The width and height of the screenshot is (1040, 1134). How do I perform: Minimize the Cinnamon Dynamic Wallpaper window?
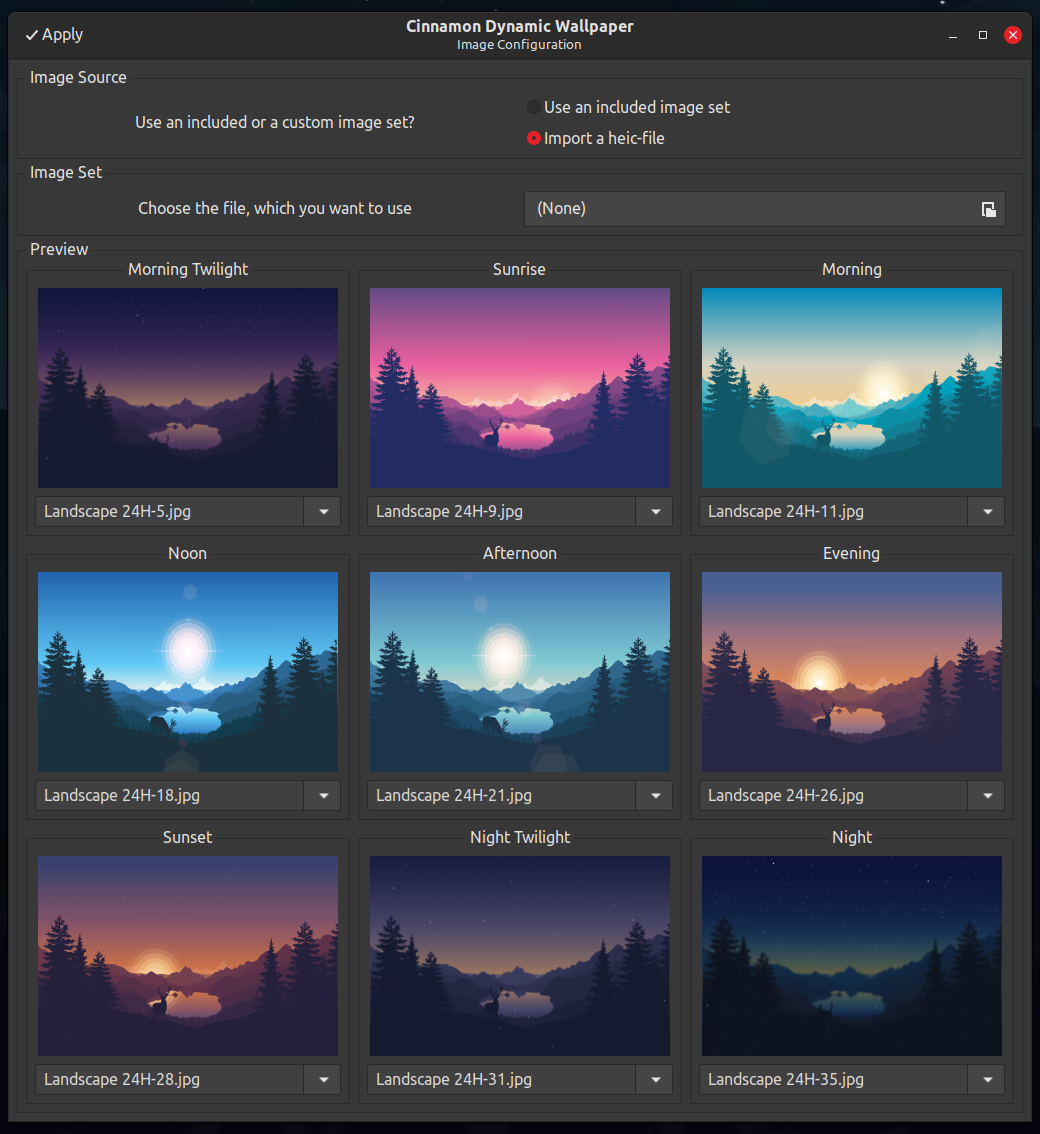tap(953, 35)
